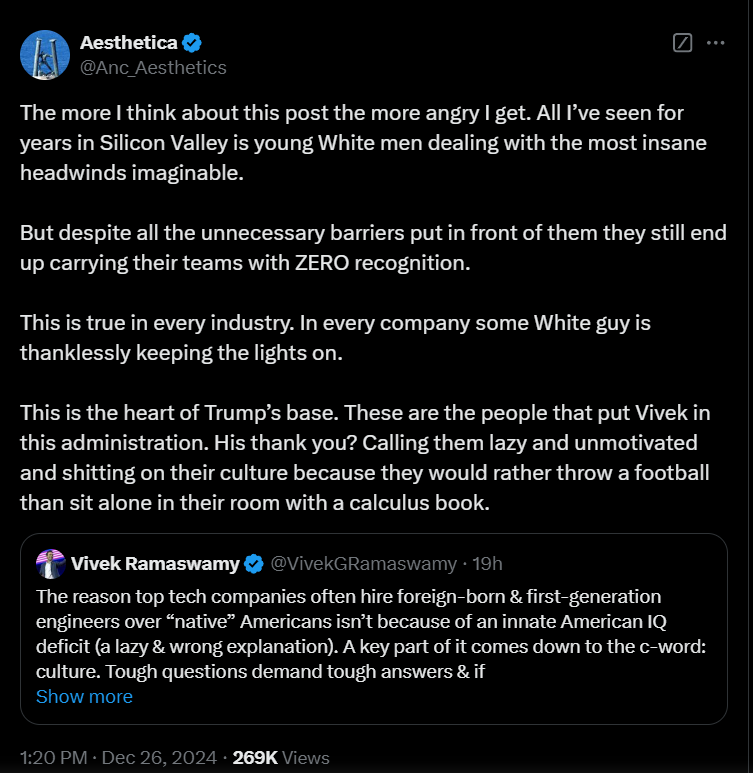The image size is (753, 773).
Task: Open the 269K Views count
Action: point(280,757)
